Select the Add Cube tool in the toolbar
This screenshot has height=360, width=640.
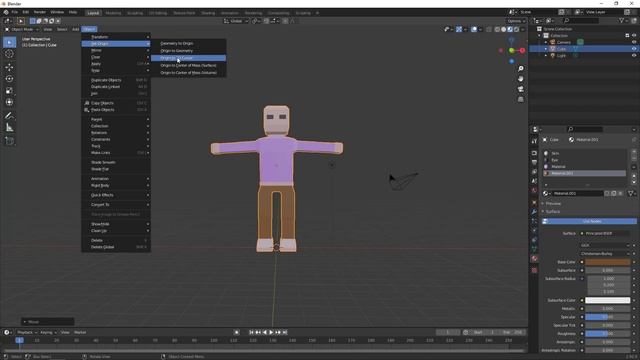click(x=9, y=141)
